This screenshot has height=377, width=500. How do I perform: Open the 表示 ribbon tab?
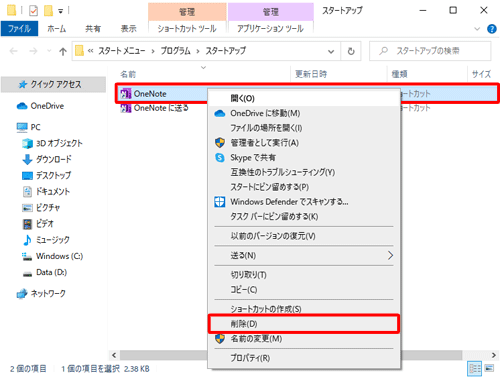click(x=128, y=29)
